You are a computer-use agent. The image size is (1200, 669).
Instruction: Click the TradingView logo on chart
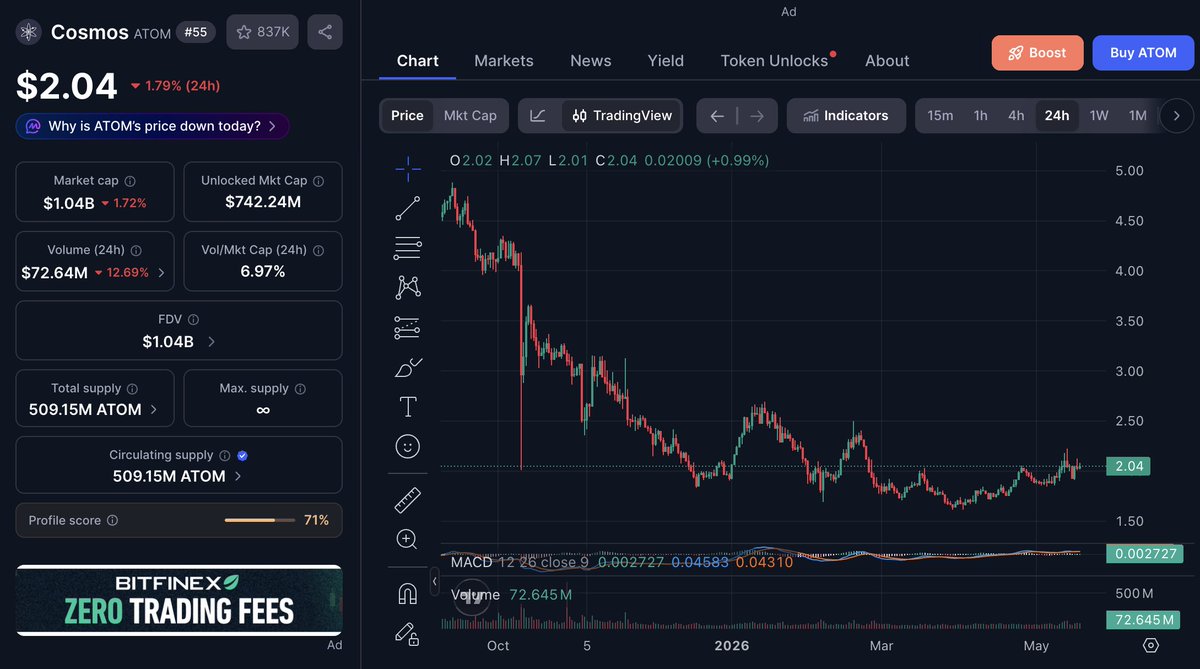pos(472,598)
